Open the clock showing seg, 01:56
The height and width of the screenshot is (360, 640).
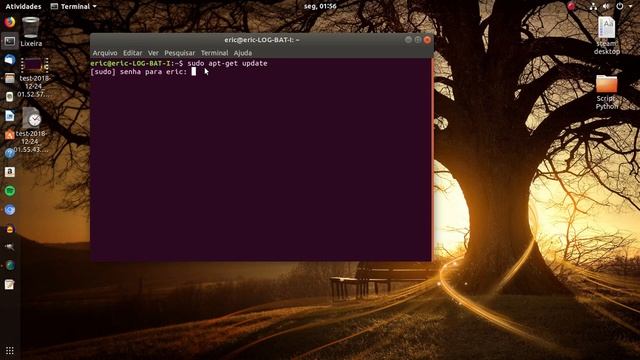(x=320, y=6)
